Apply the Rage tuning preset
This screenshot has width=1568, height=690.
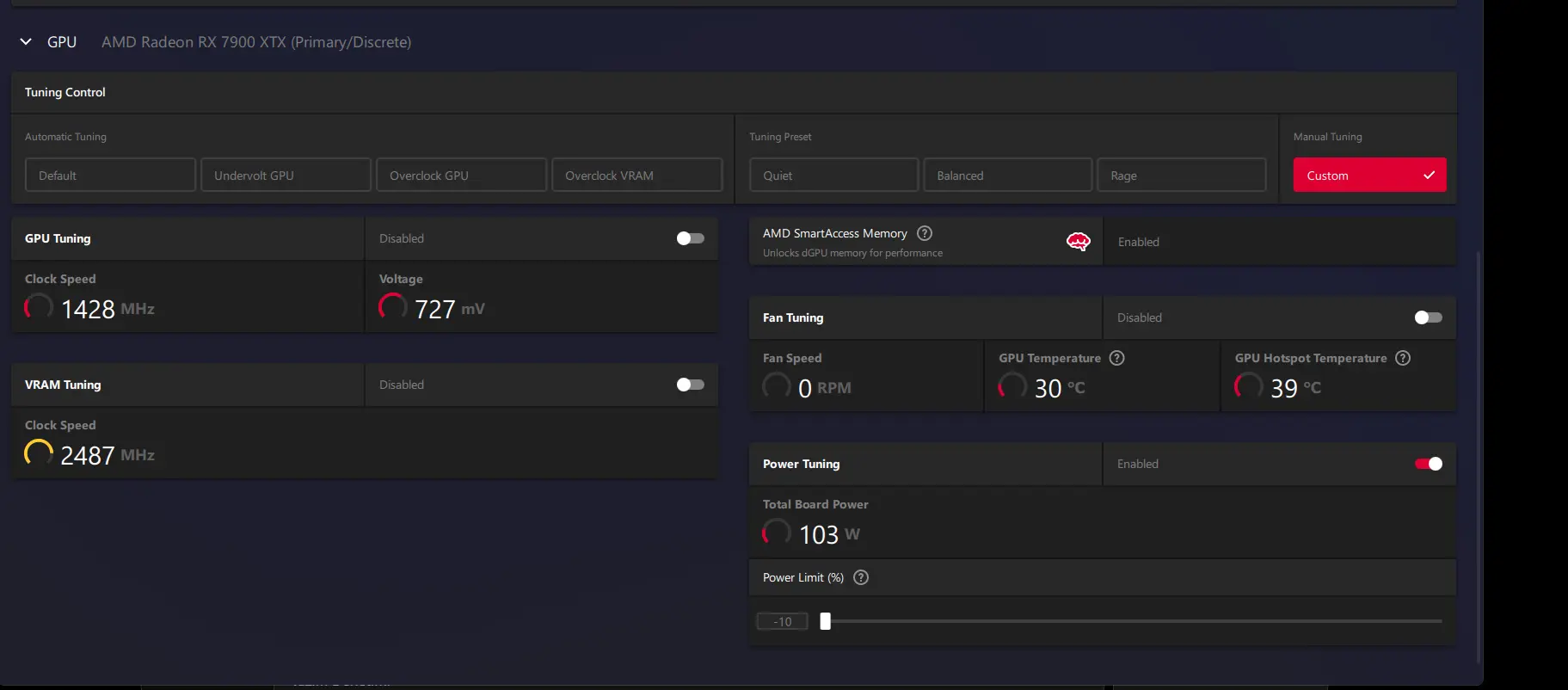coord(1181,175)
